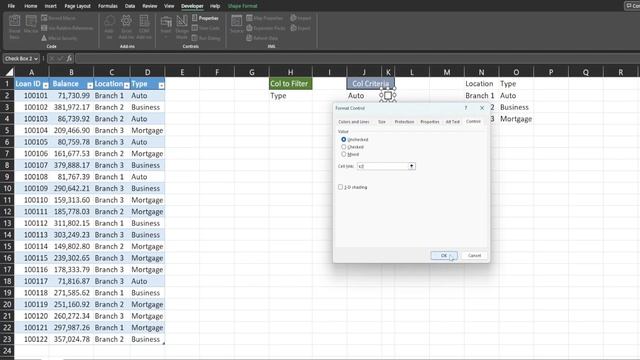Click the Map Properties icon
Viewport: 640px width, 360px height.
pyautogui.click(x=249, y=18)
